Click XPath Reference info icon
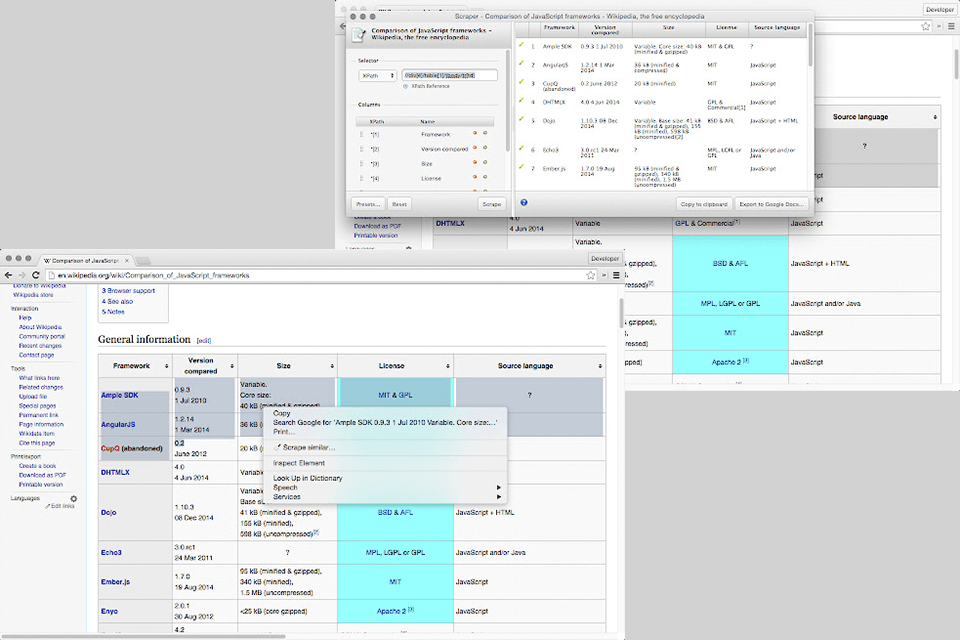 point(405,86)
